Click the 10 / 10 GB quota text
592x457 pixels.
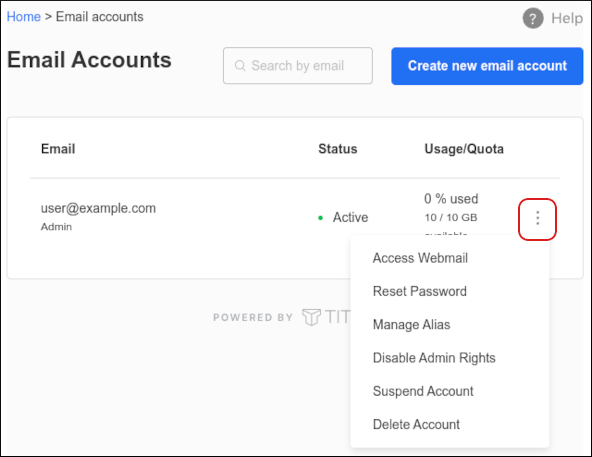451,218
